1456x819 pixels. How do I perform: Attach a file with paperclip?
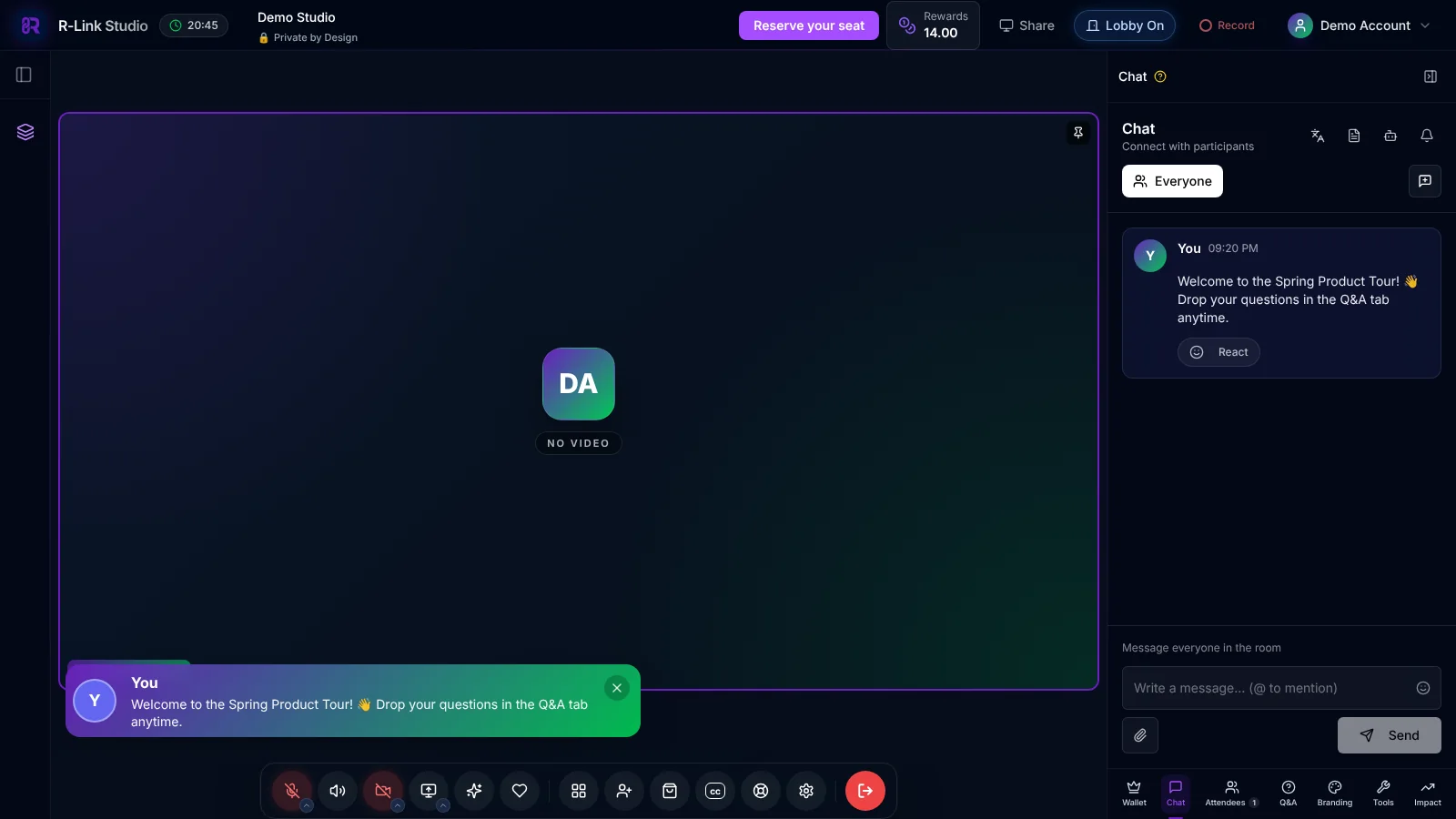1140,735
